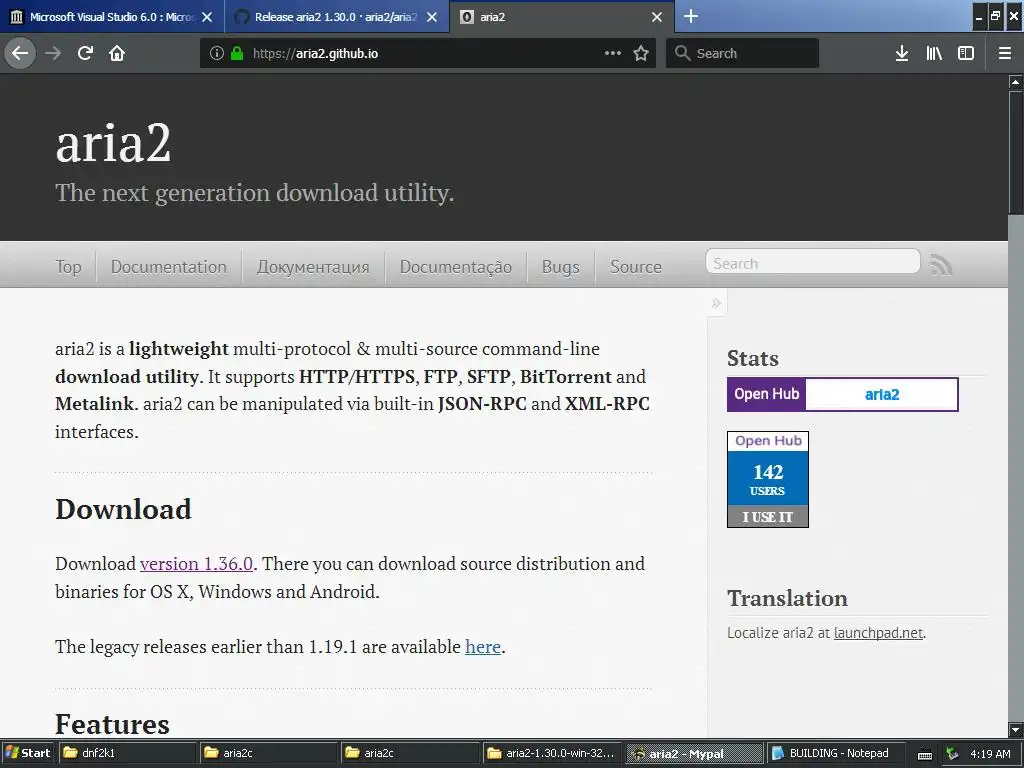Click the forward navigation arrow
Screen dimensions: 1024x768
tap(53, 53)
